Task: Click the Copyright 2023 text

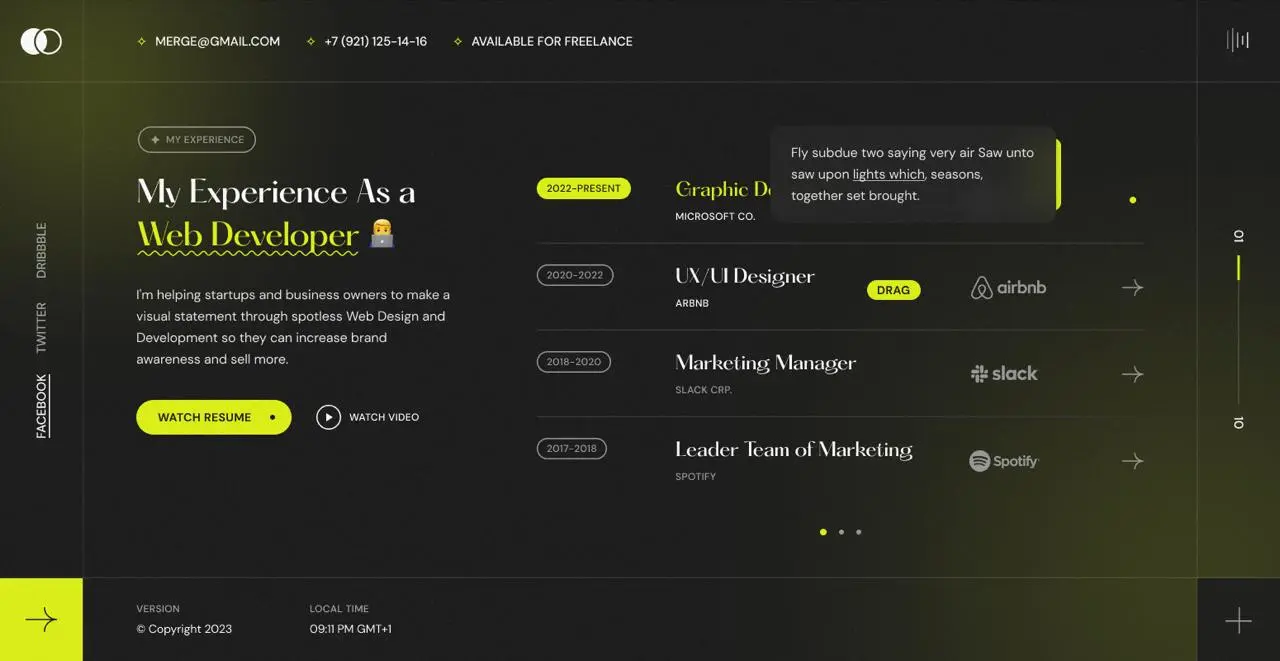Action: (x=184, y=629)
